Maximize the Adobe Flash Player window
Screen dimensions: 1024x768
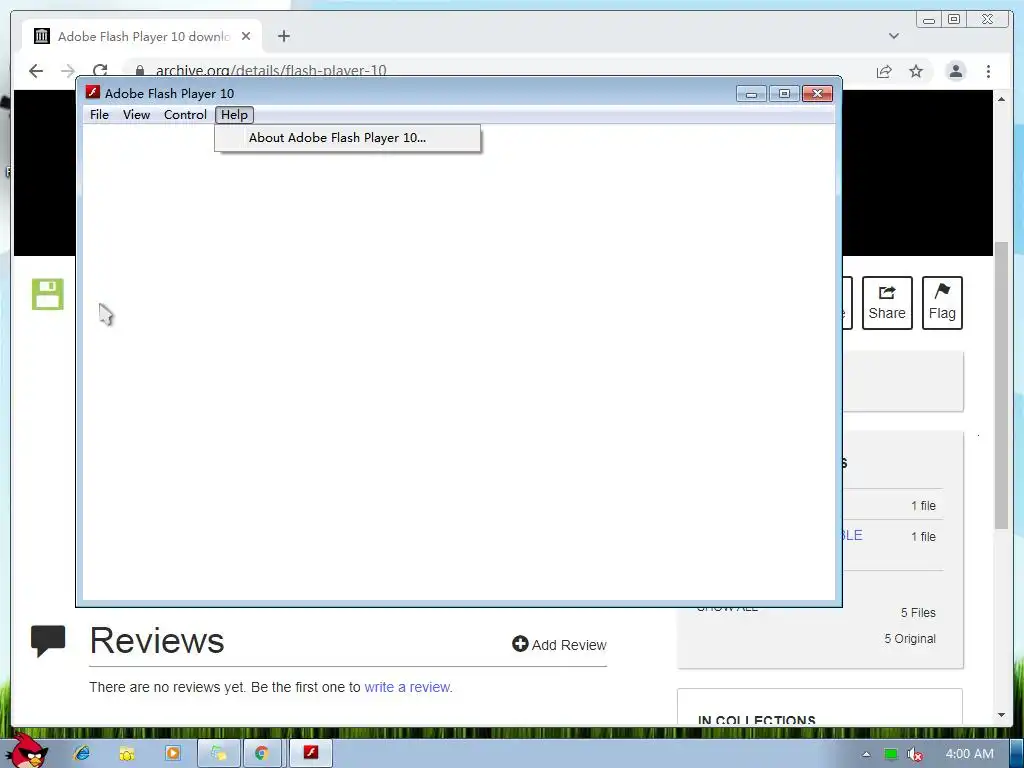pos(784,94)
